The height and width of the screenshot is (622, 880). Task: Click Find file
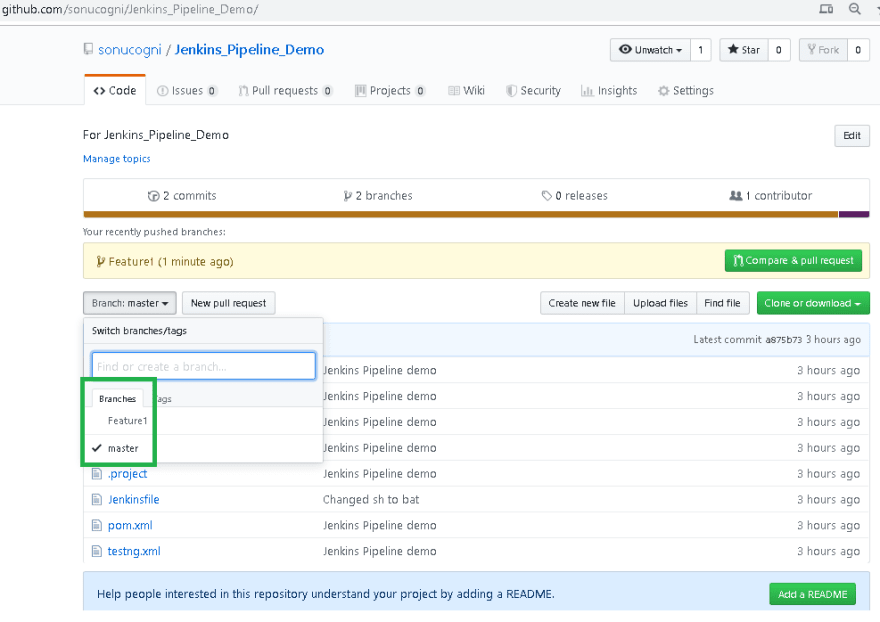coord(722,303)
